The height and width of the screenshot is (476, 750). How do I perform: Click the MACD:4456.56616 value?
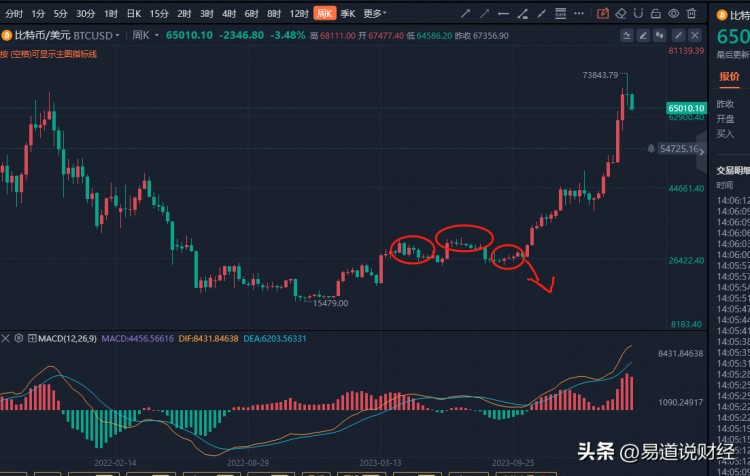coord(137,339)
